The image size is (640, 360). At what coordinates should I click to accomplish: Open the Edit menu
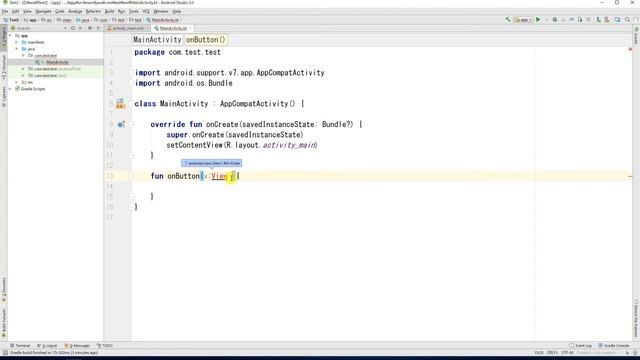16,11
